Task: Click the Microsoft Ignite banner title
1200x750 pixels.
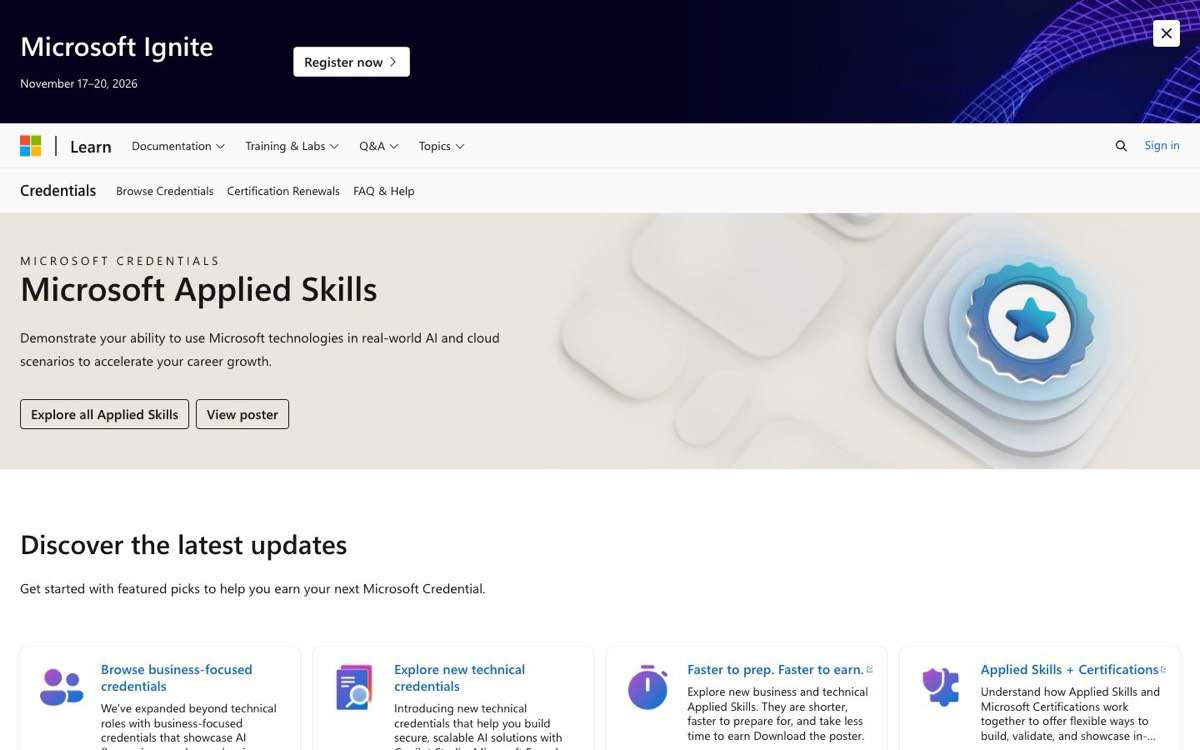Action: (x=117, y=47)
